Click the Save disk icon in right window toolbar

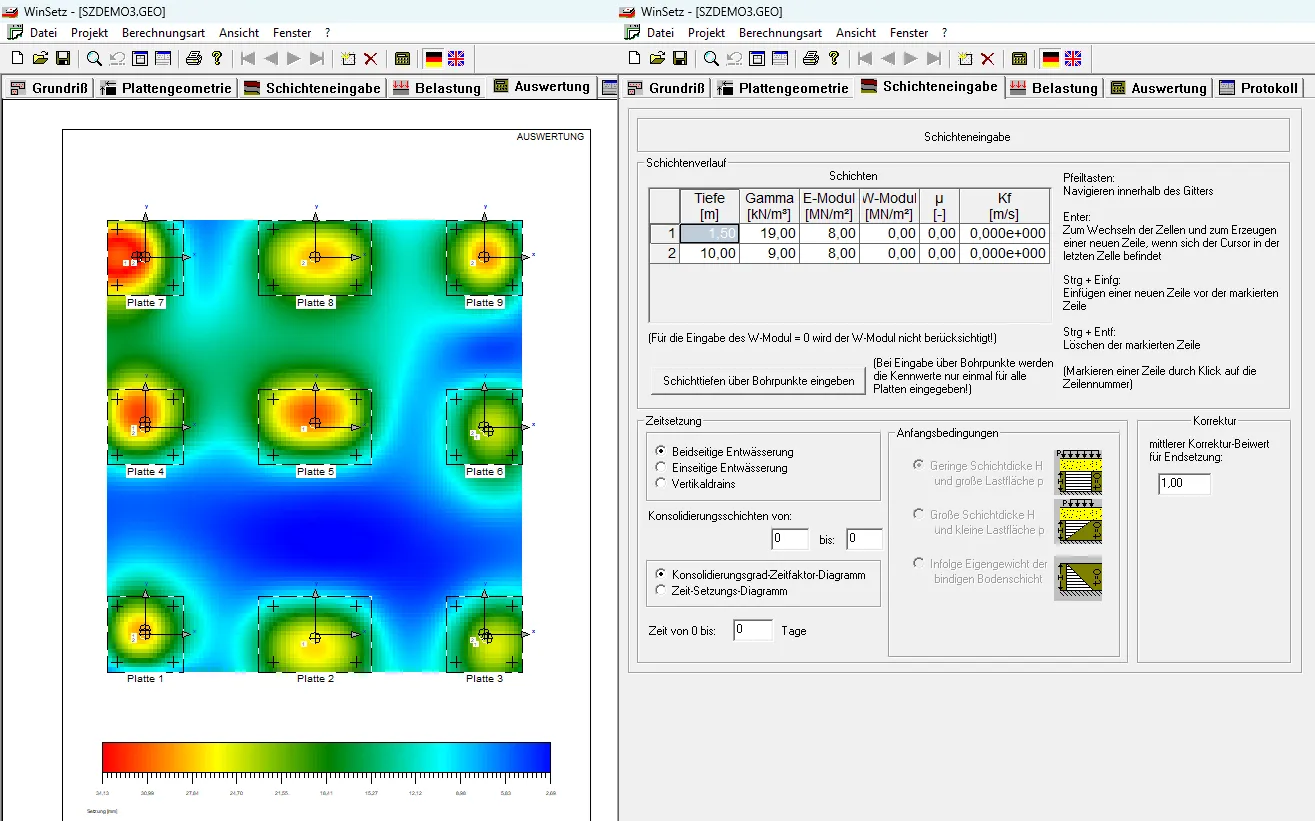[x=680, y=58]
